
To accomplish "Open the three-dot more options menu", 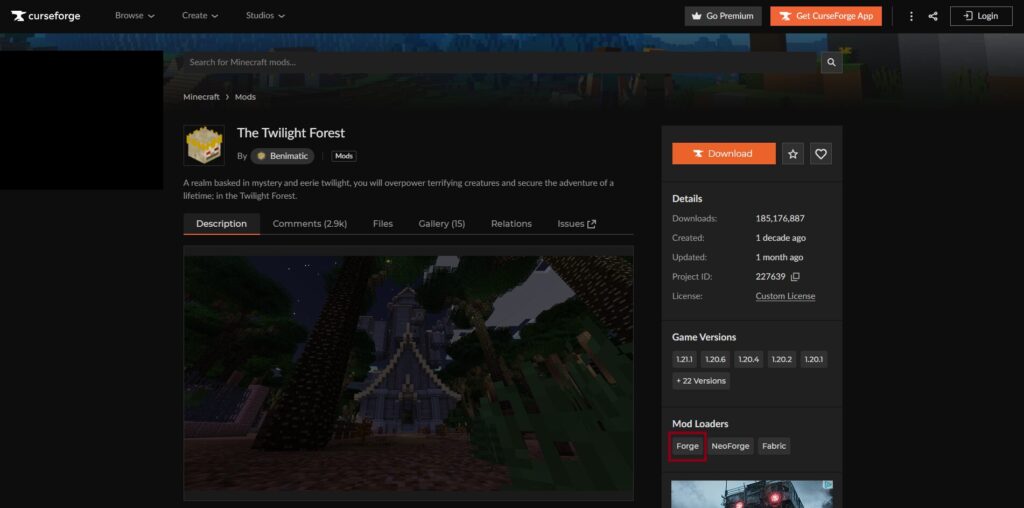I will click(x=911, y=16).
